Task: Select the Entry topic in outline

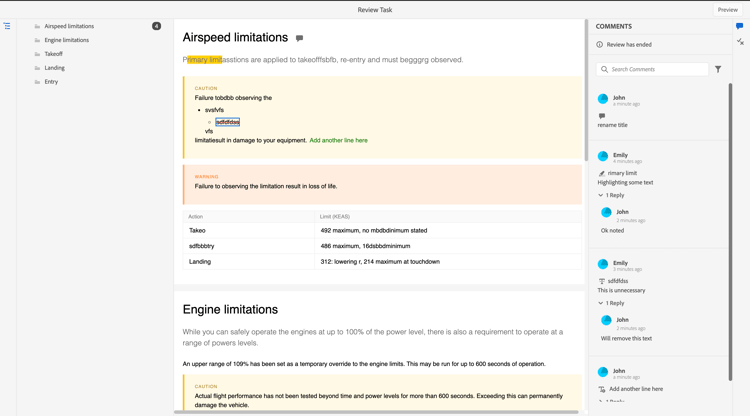Action: 51,82
